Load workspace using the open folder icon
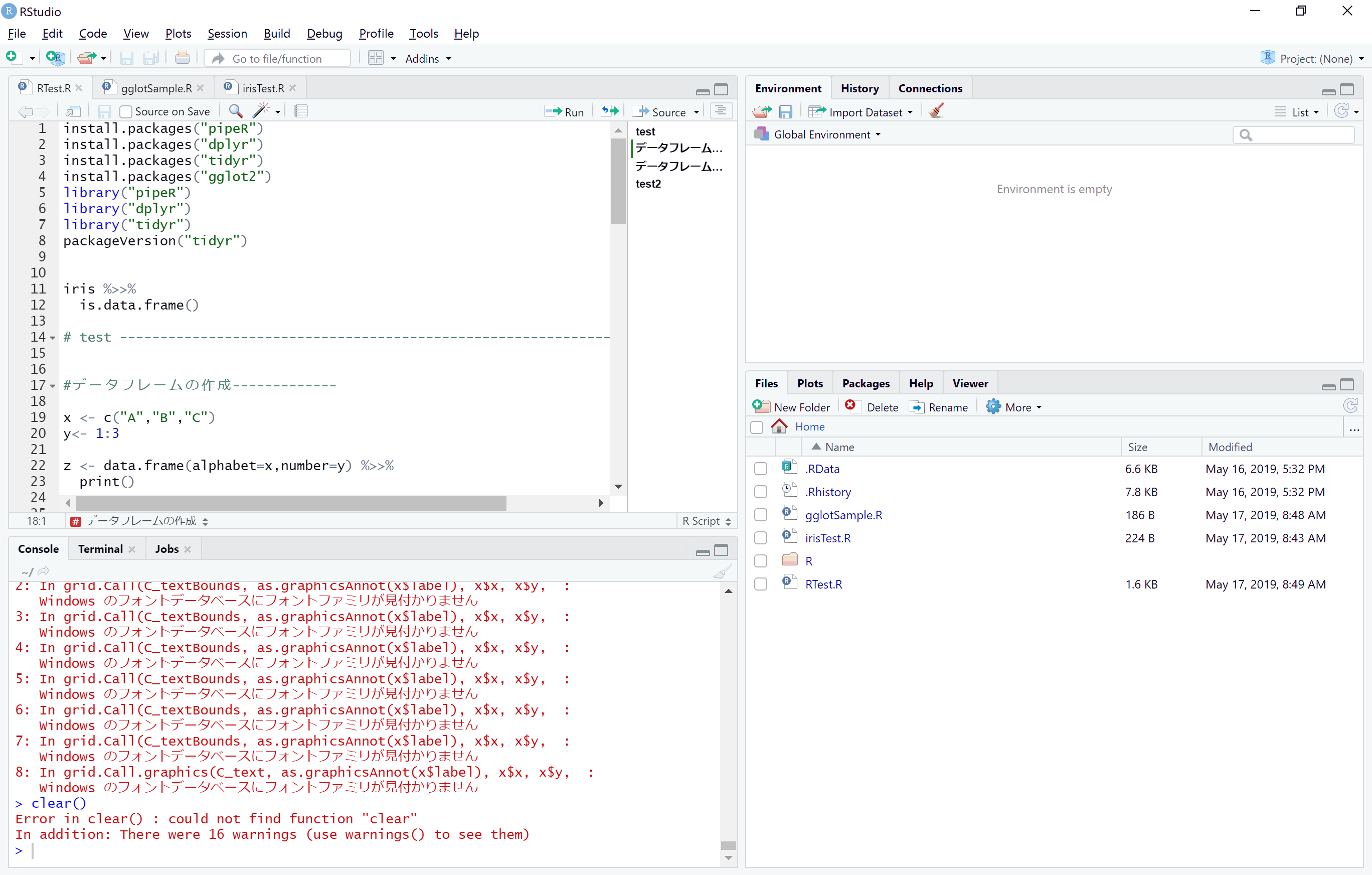The image size is (1372, 875). 762,111
